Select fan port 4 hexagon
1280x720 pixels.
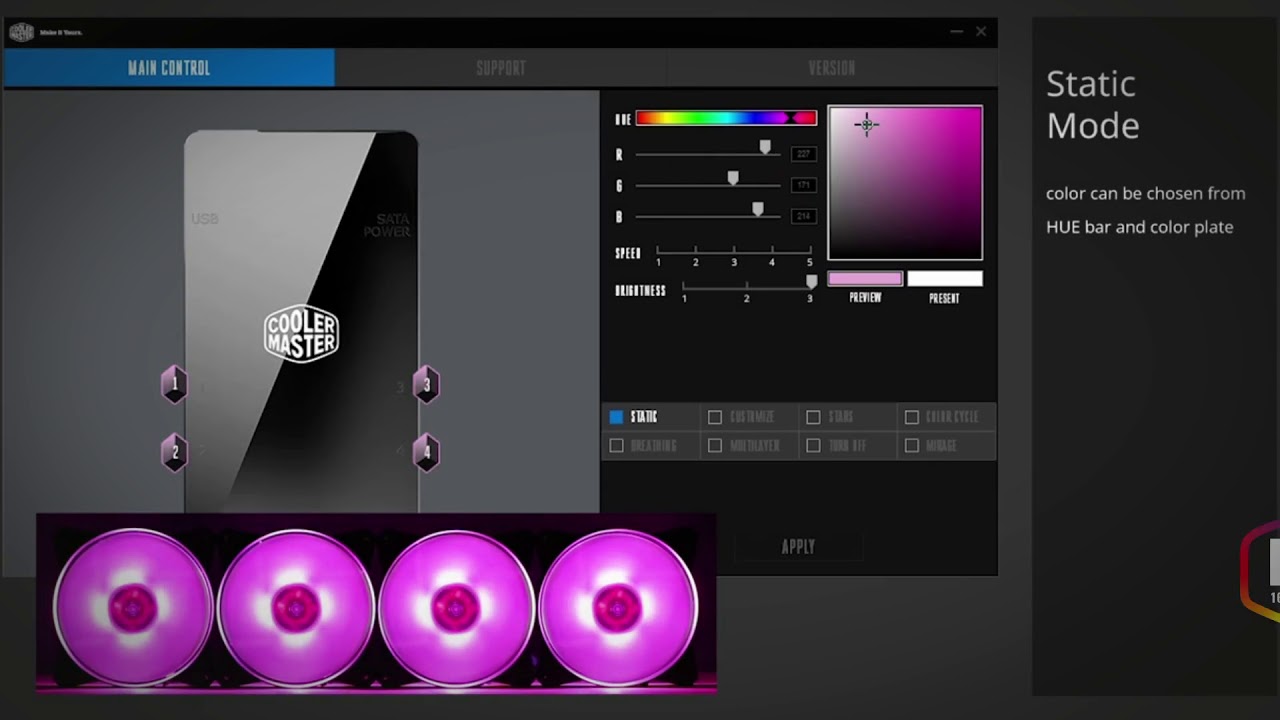[427, 452]
